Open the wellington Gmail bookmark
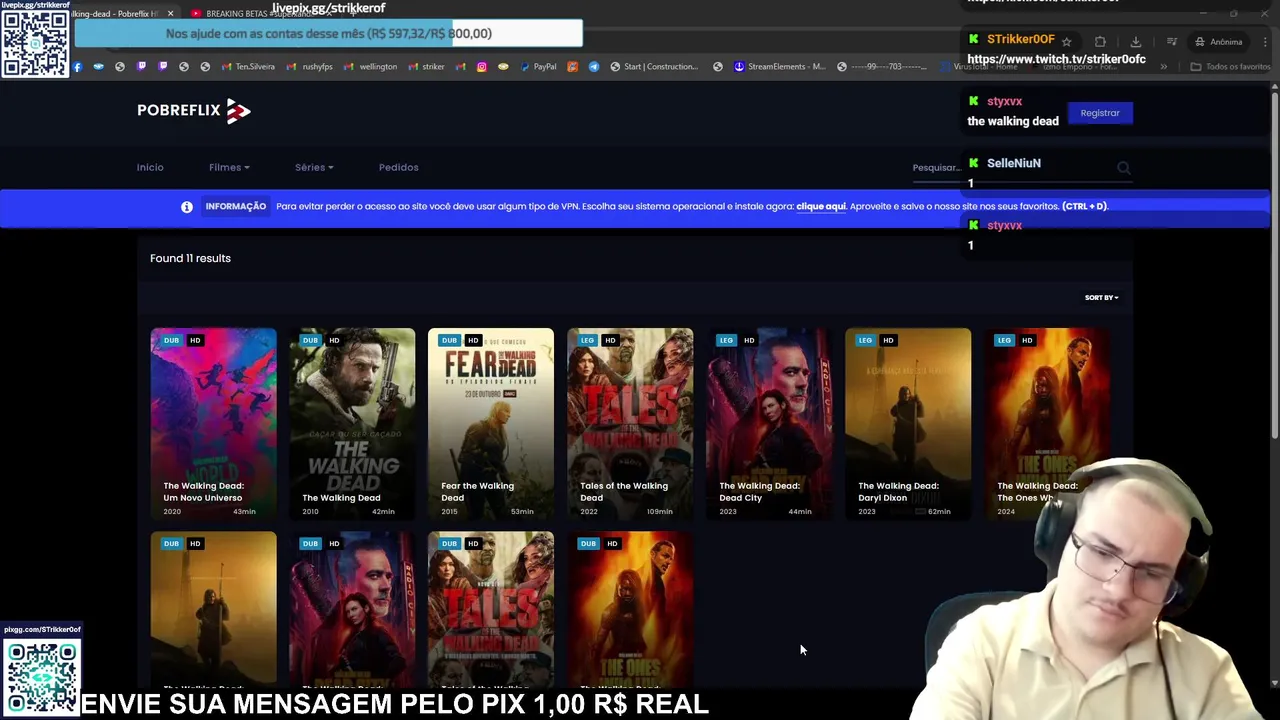 tap(370, 67)
